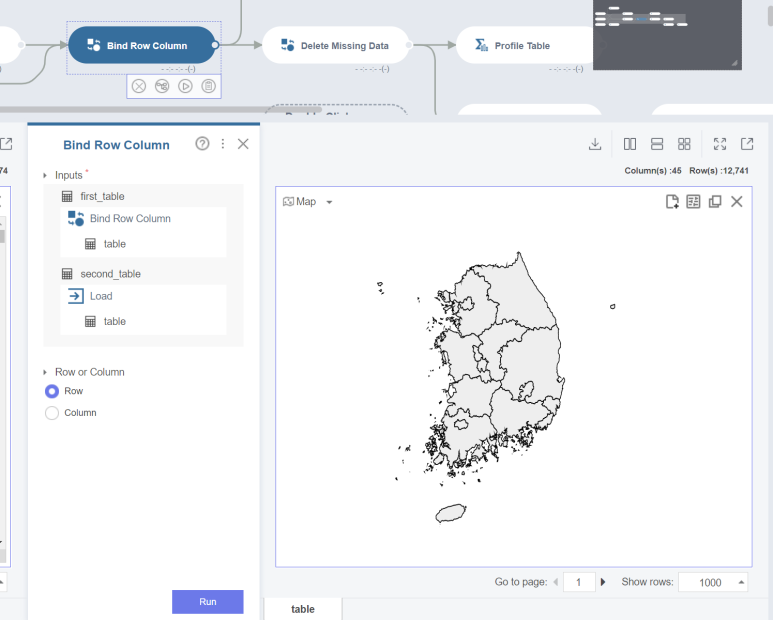Close the Map chart
Screen dimensions: 773x620
737,202
